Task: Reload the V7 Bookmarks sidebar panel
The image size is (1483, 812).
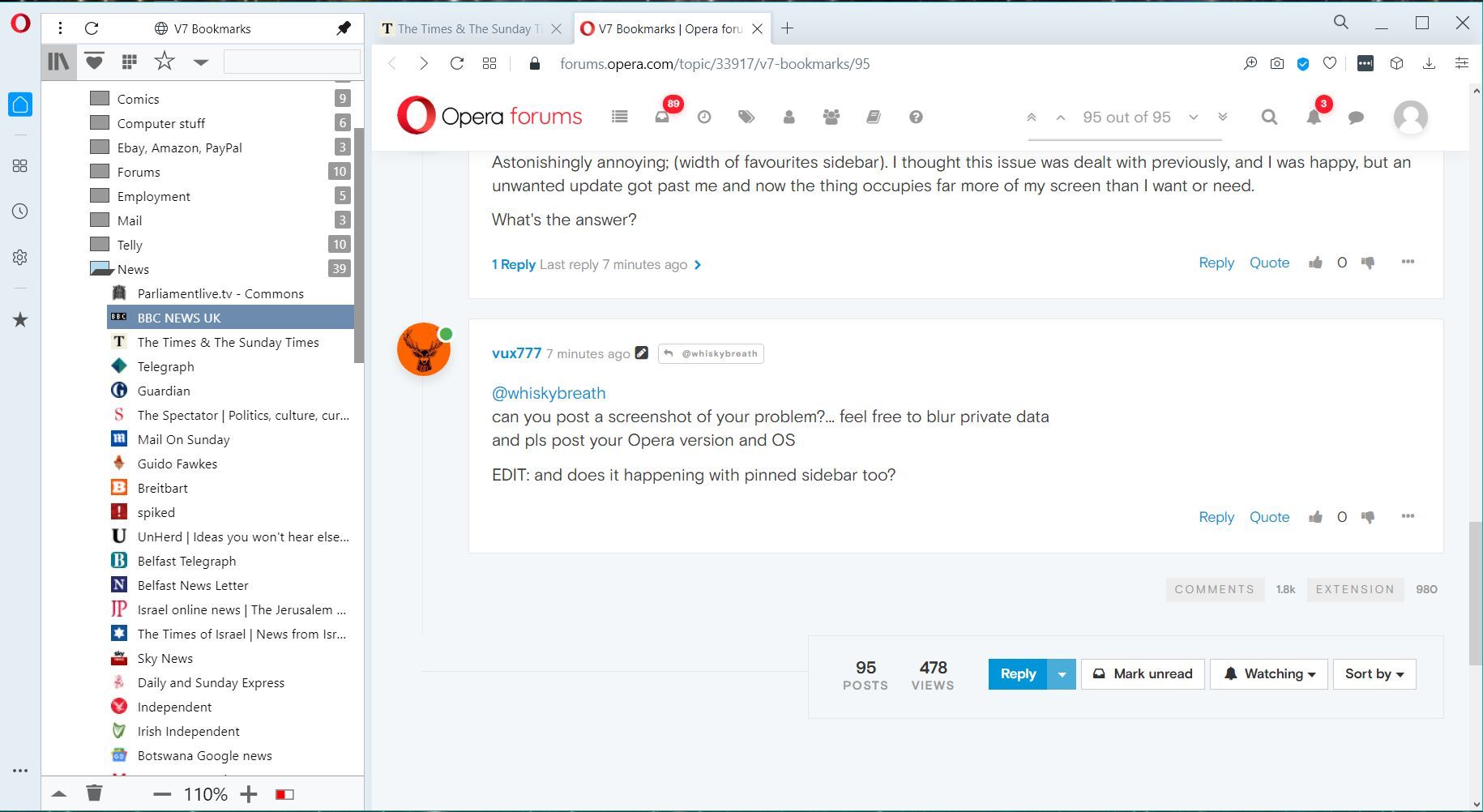Action: pyautogui.click(x=92, y=28)
